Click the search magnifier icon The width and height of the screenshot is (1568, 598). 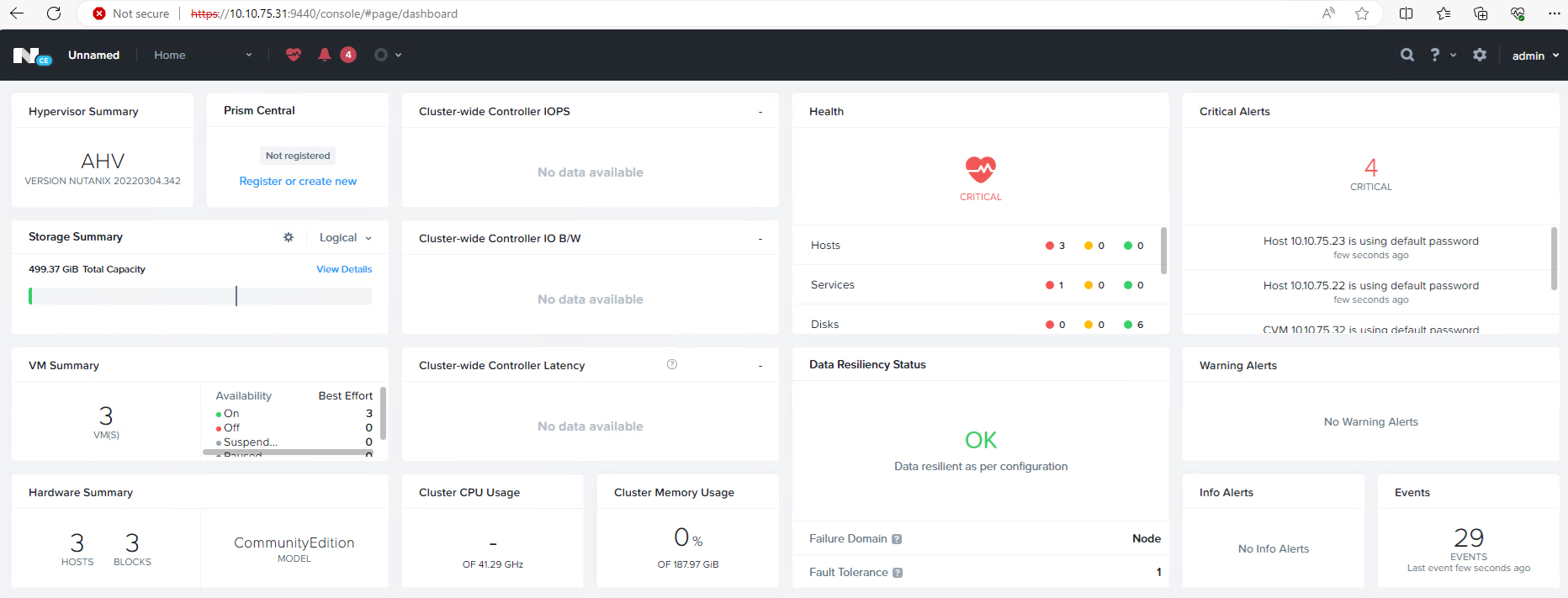(1406, 55)
